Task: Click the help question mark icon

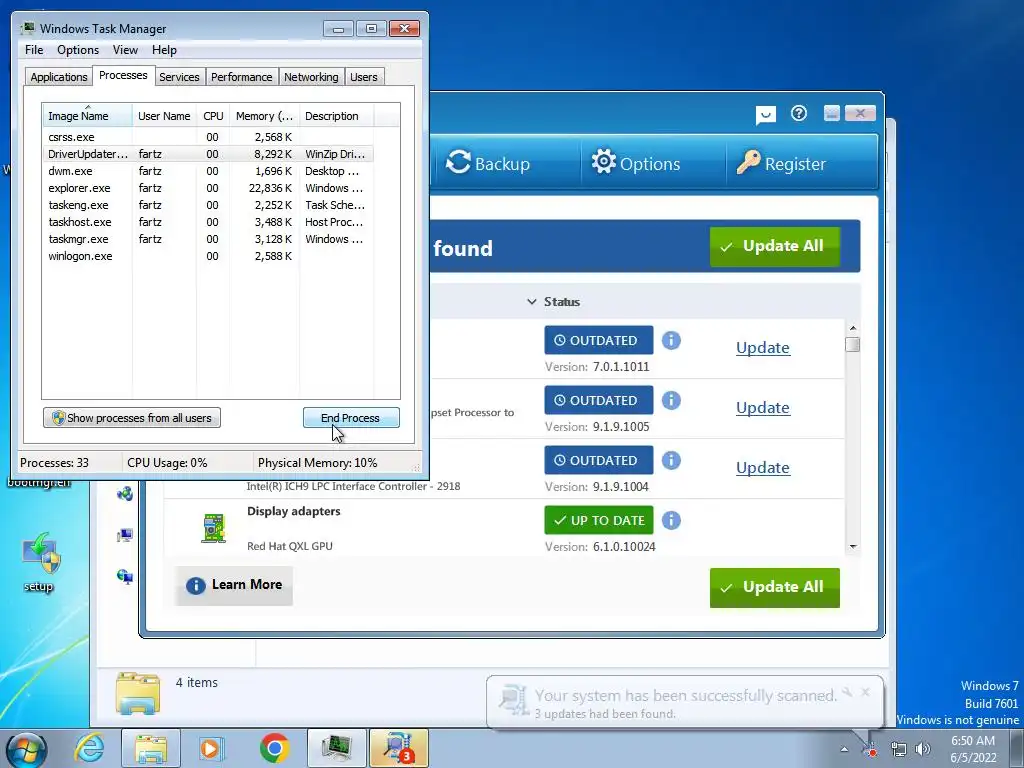Action: 799,114
